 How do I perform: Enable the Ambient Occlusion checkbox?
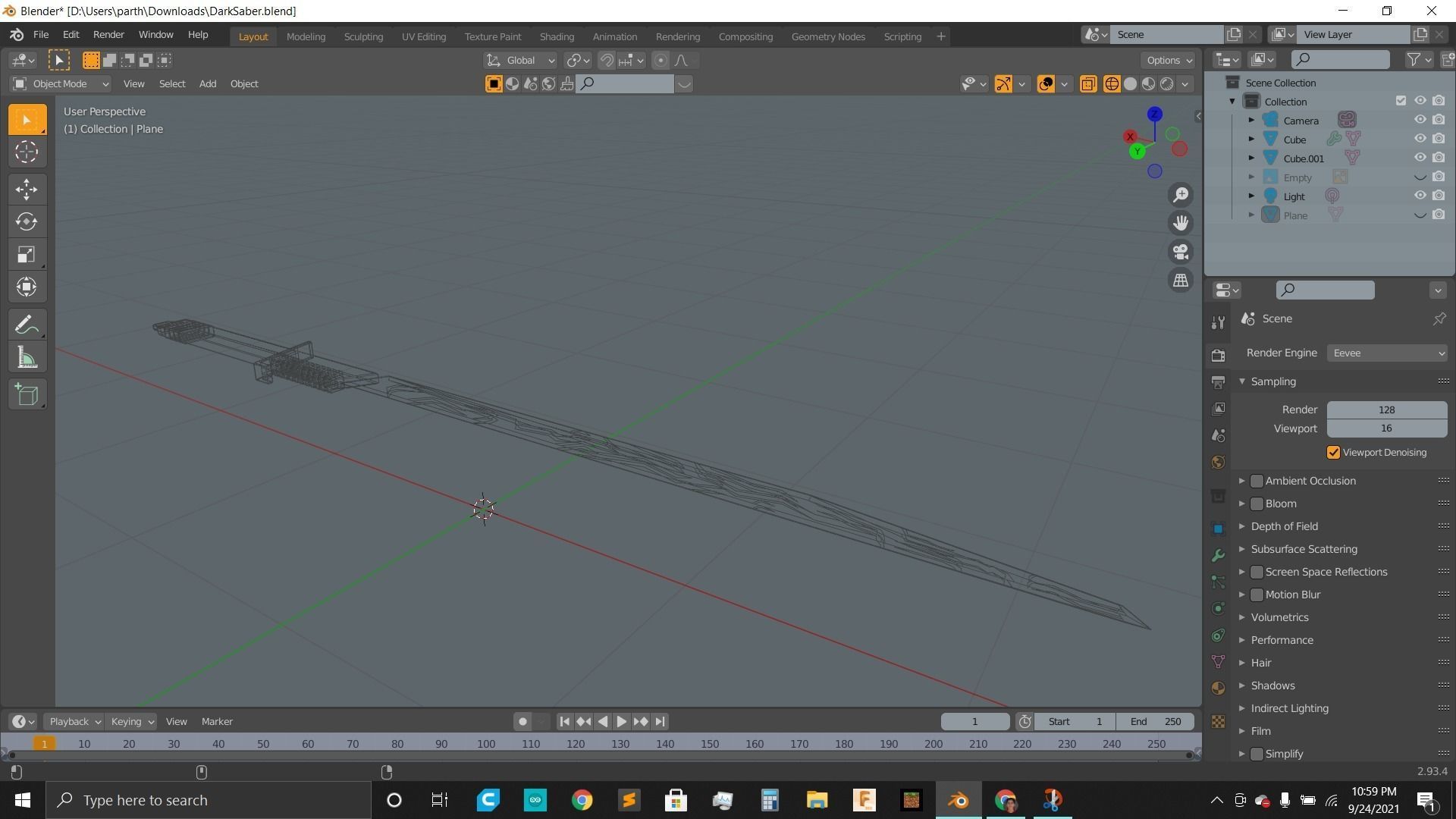[x=1257, y=481]
